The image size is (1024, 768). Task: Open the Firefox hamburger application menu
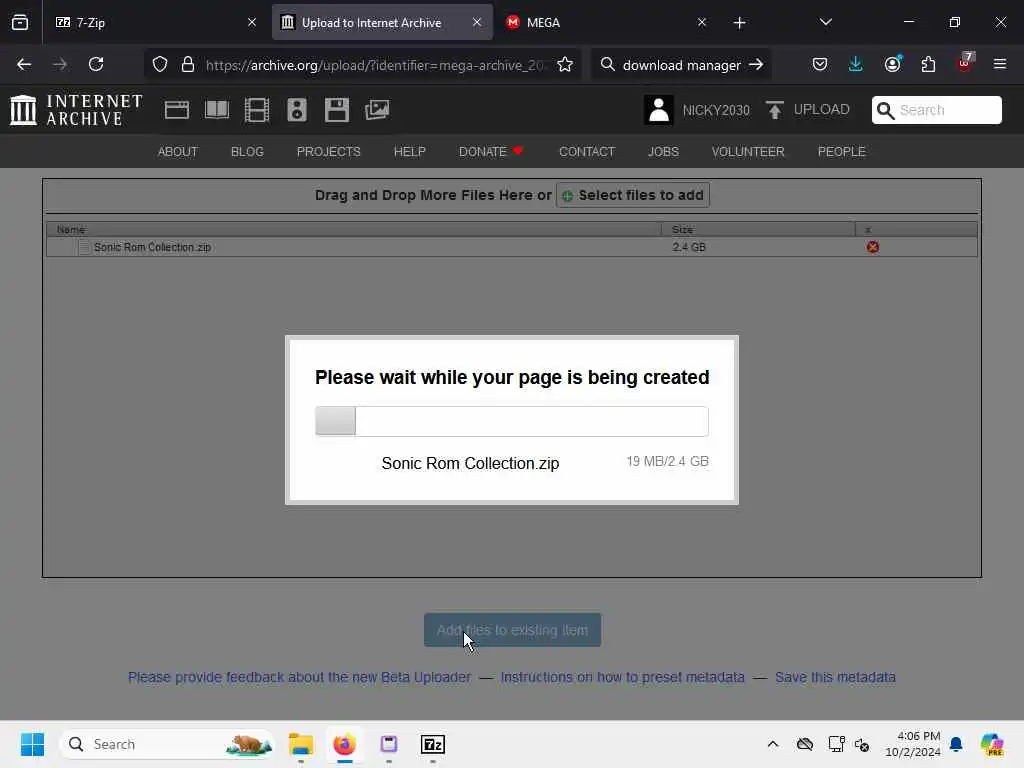pyautogui.click(x=1000, y=64)
